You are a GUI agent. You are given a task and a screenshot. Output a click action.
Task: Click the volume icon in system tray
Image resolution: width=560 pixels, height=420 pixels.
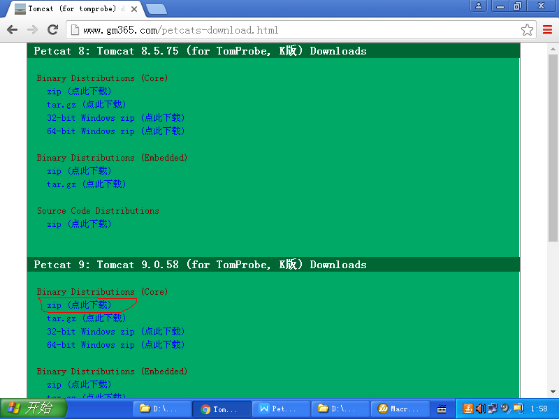pos(481,408)
